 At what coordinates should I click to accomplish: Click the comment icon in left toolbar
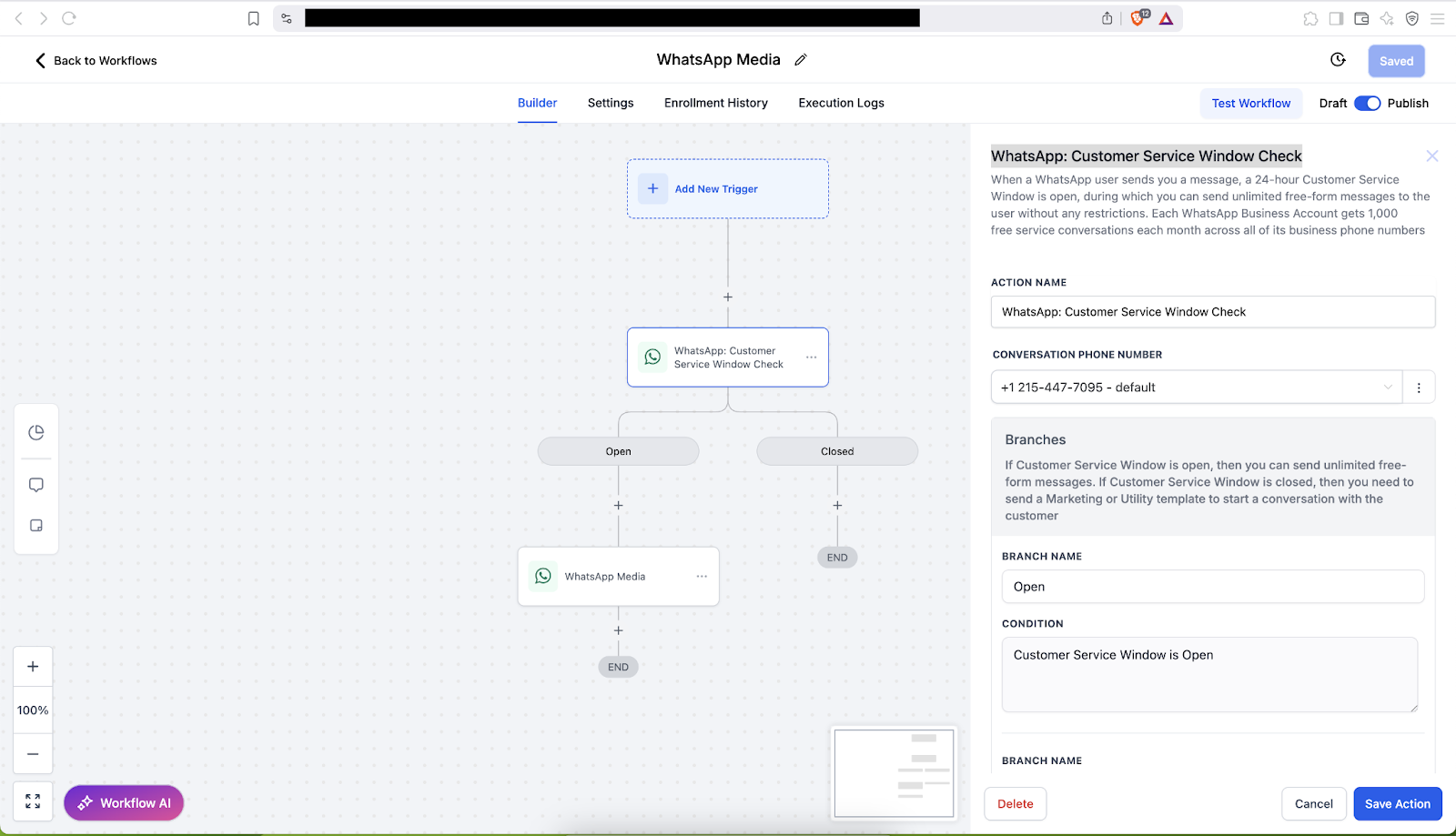[36, 485]
